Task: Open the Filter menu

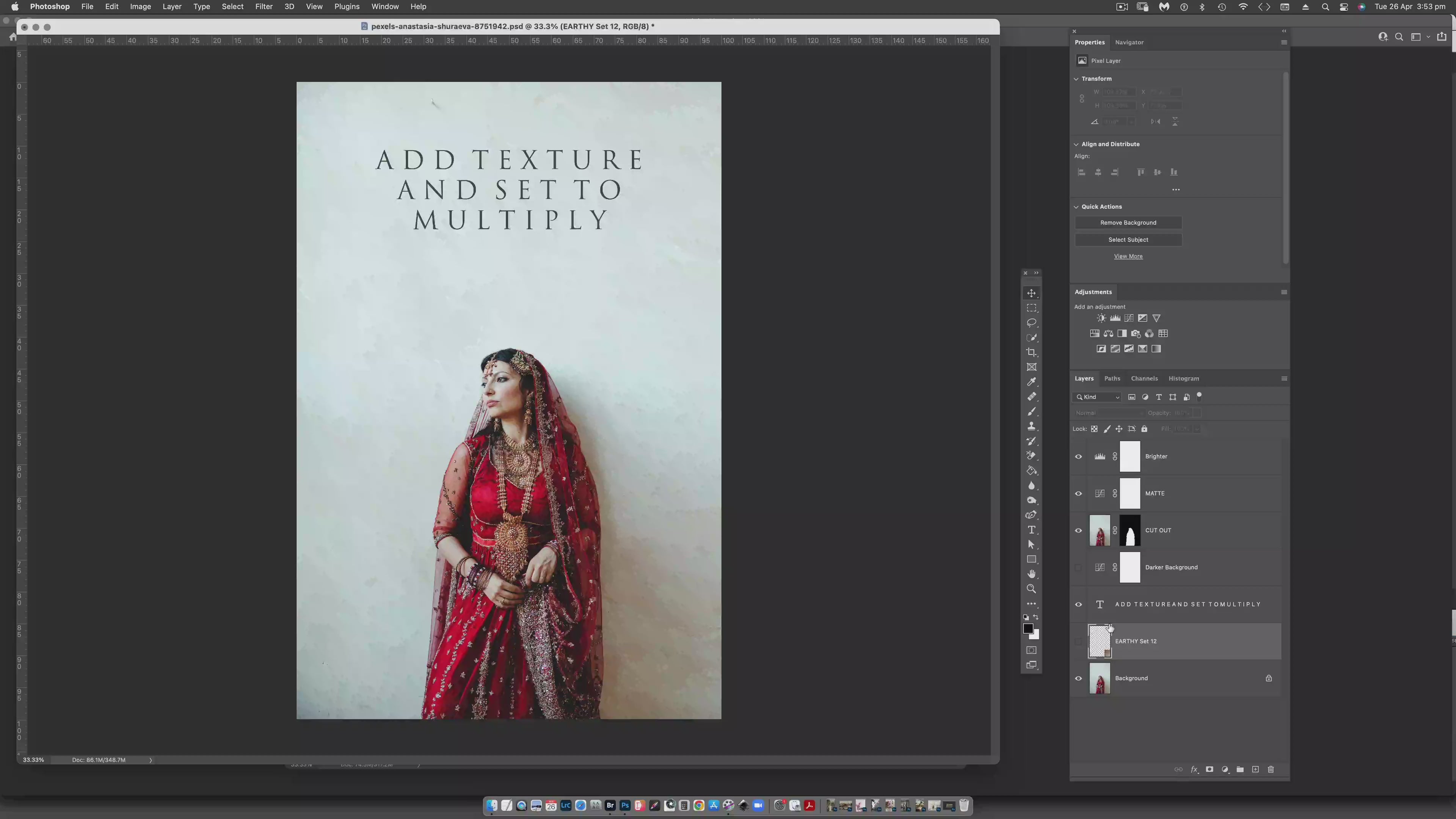Action: tap(264, 7)
